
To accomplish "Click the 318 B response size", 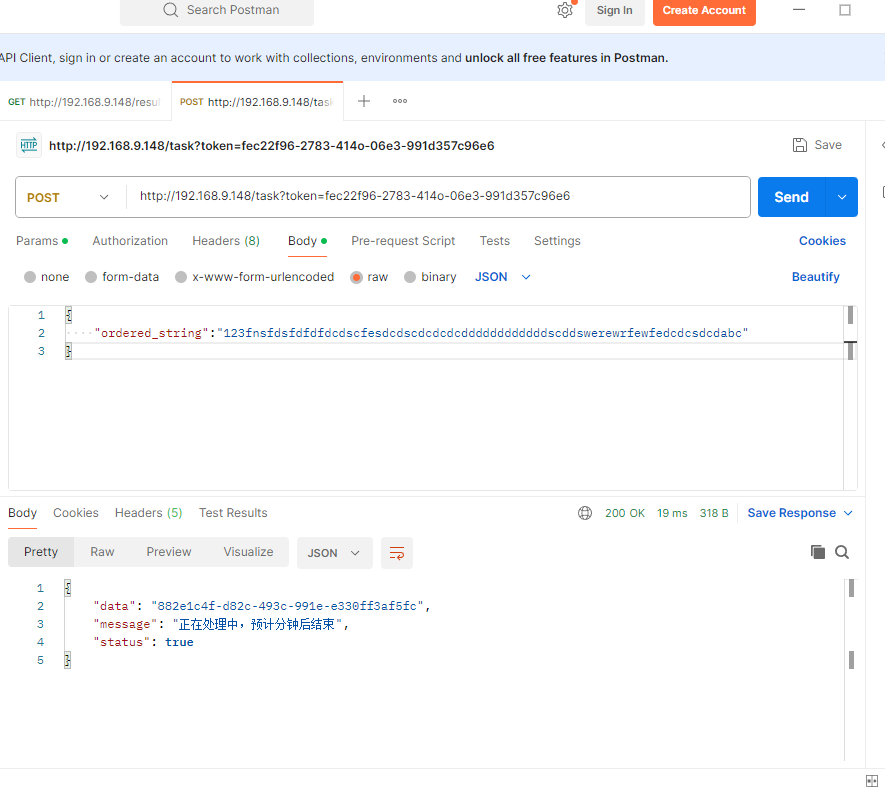I will click(713, 513).
